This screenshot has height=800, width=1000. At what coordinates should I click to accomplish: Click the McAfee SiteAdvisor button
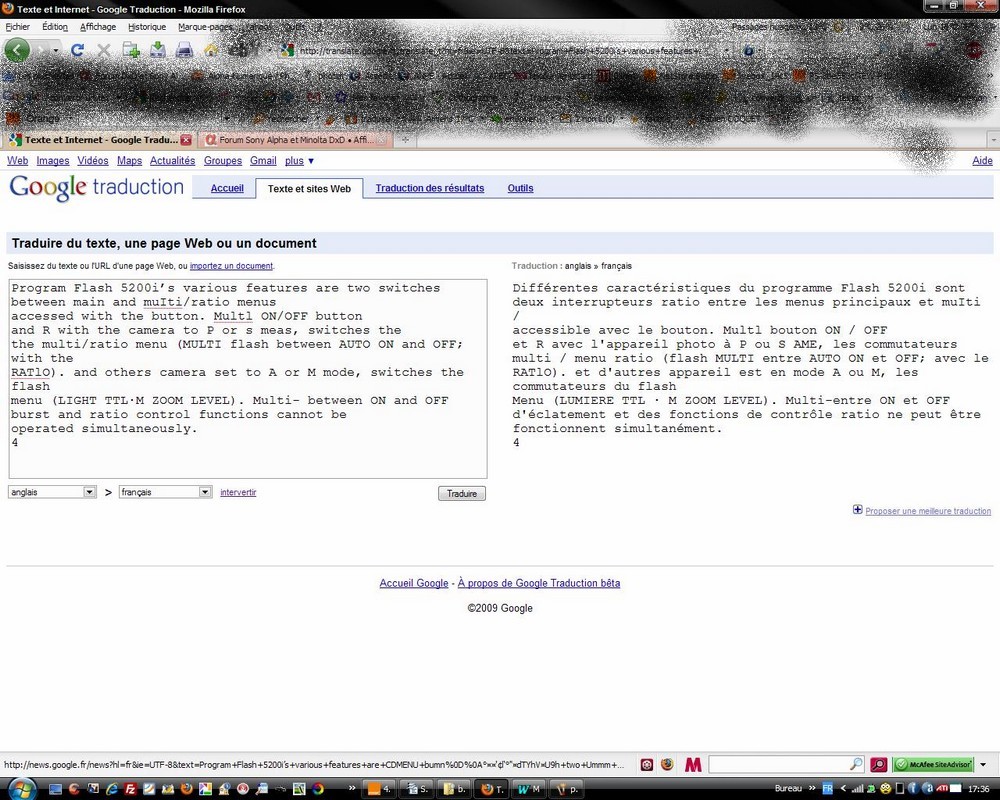coord(932,764)
